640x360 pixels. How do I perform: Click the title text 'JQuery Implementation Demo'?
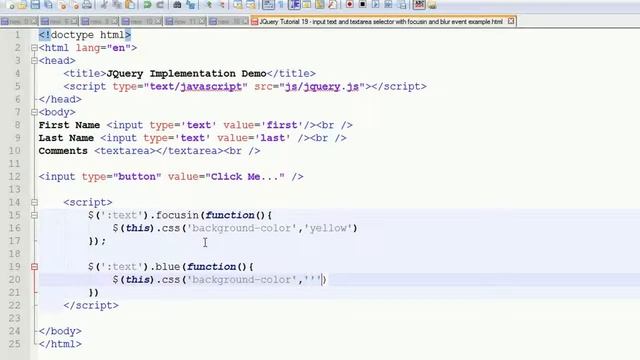[x=186, y=74]
